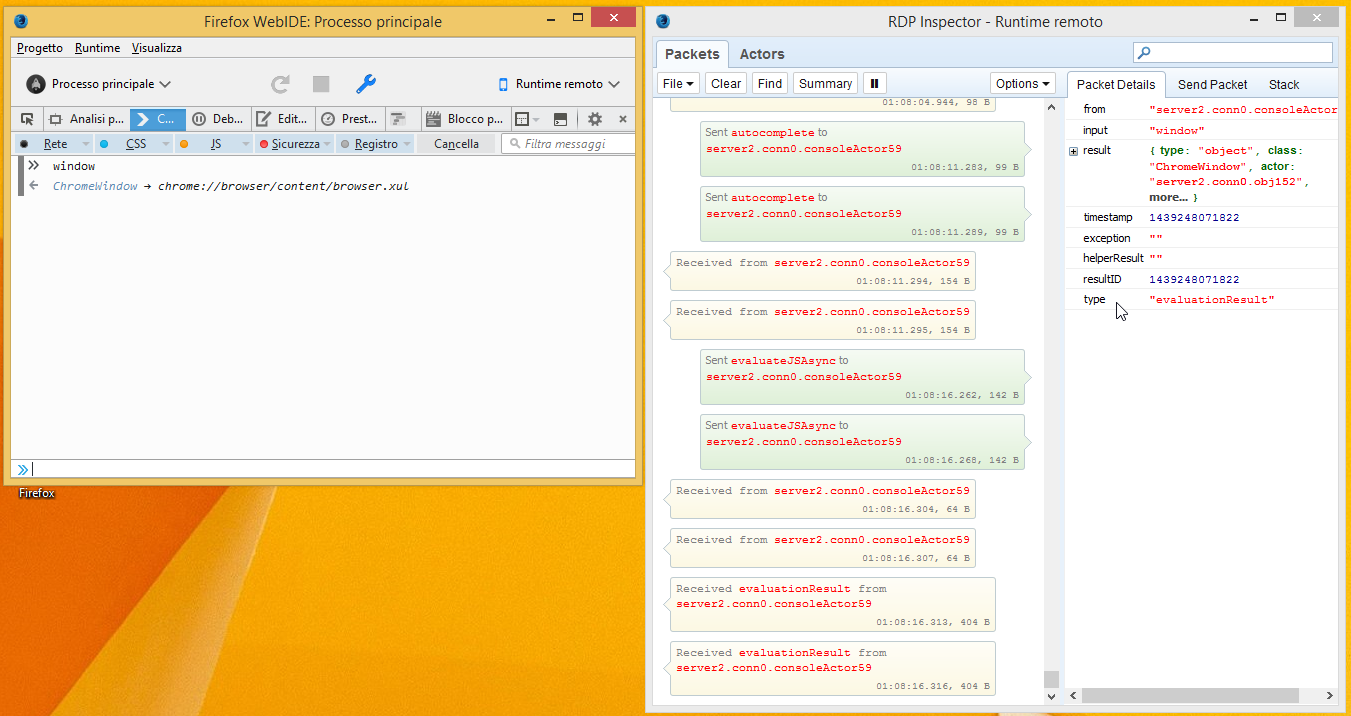Click the RDP Inspector search box
Viewport: 1351px width, 716px height.
[1233, 52]
